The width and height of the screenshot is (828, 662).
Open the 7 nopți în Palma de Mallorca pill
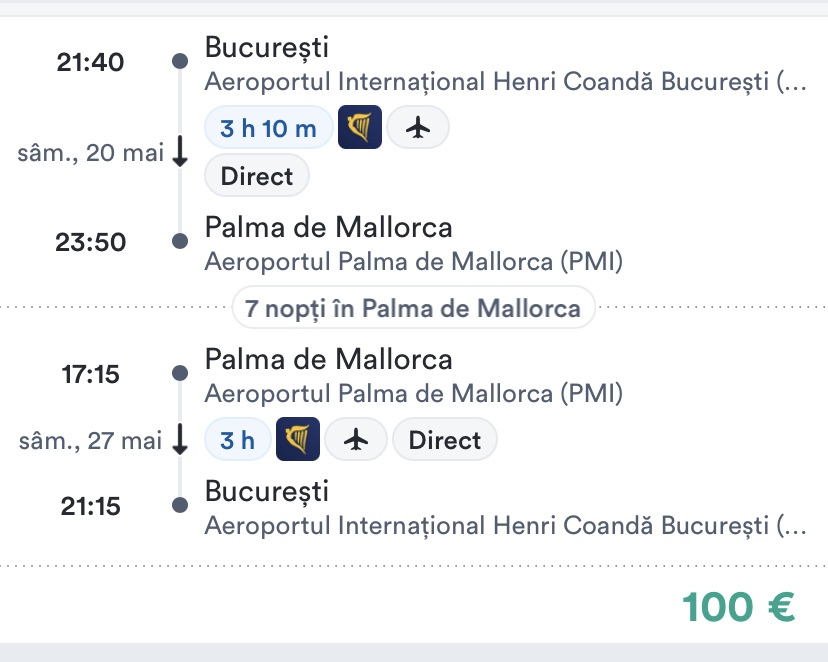(413, 308)
